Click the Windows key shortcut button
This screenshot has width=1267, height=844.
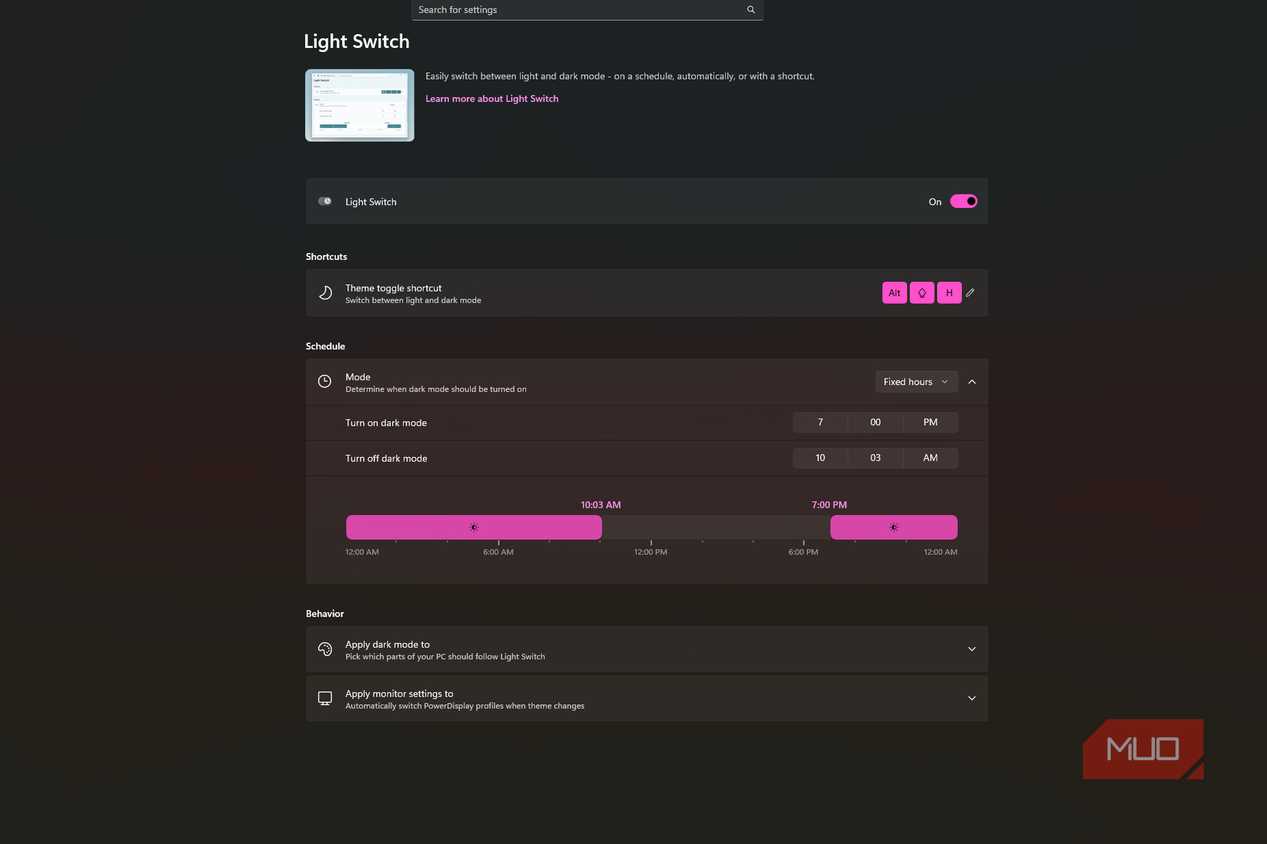coord(922,293)
